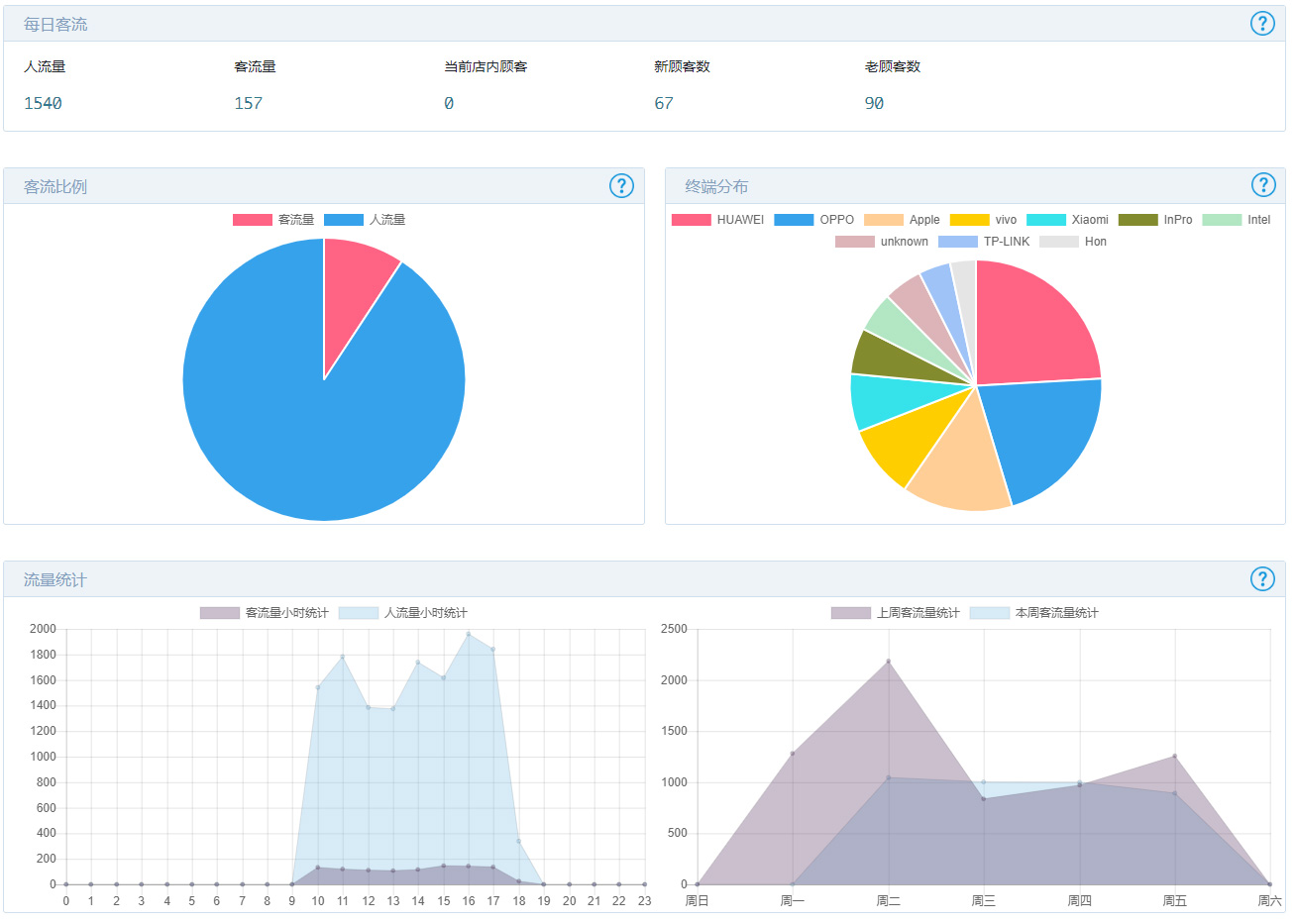Open the 流量统计 panel help icon

point(1262,579)
